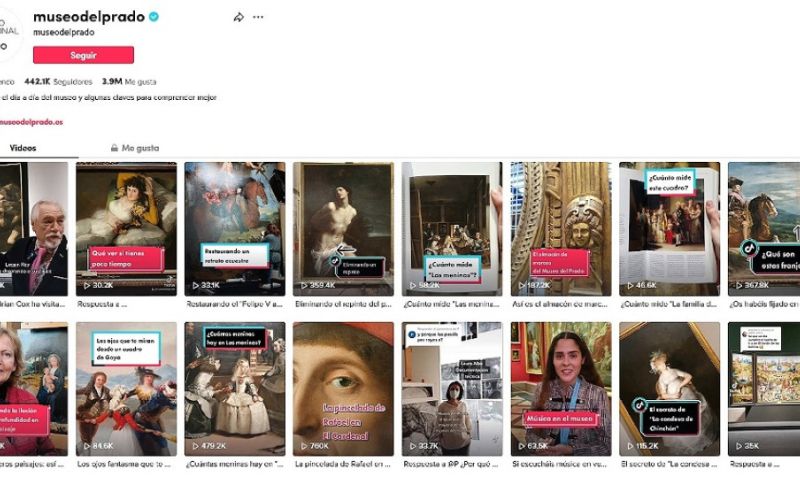
Task: Switch to the Videos tab
Action: point(23,148)
